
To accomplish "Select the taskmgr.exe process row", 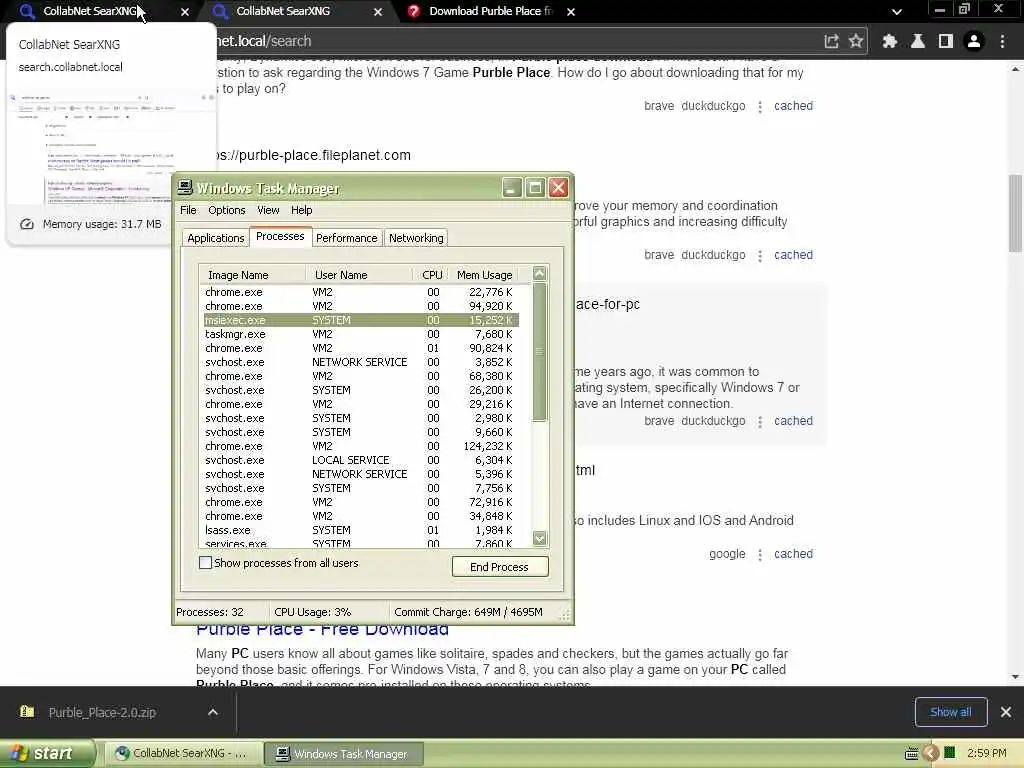I will [x=360, y=334].
